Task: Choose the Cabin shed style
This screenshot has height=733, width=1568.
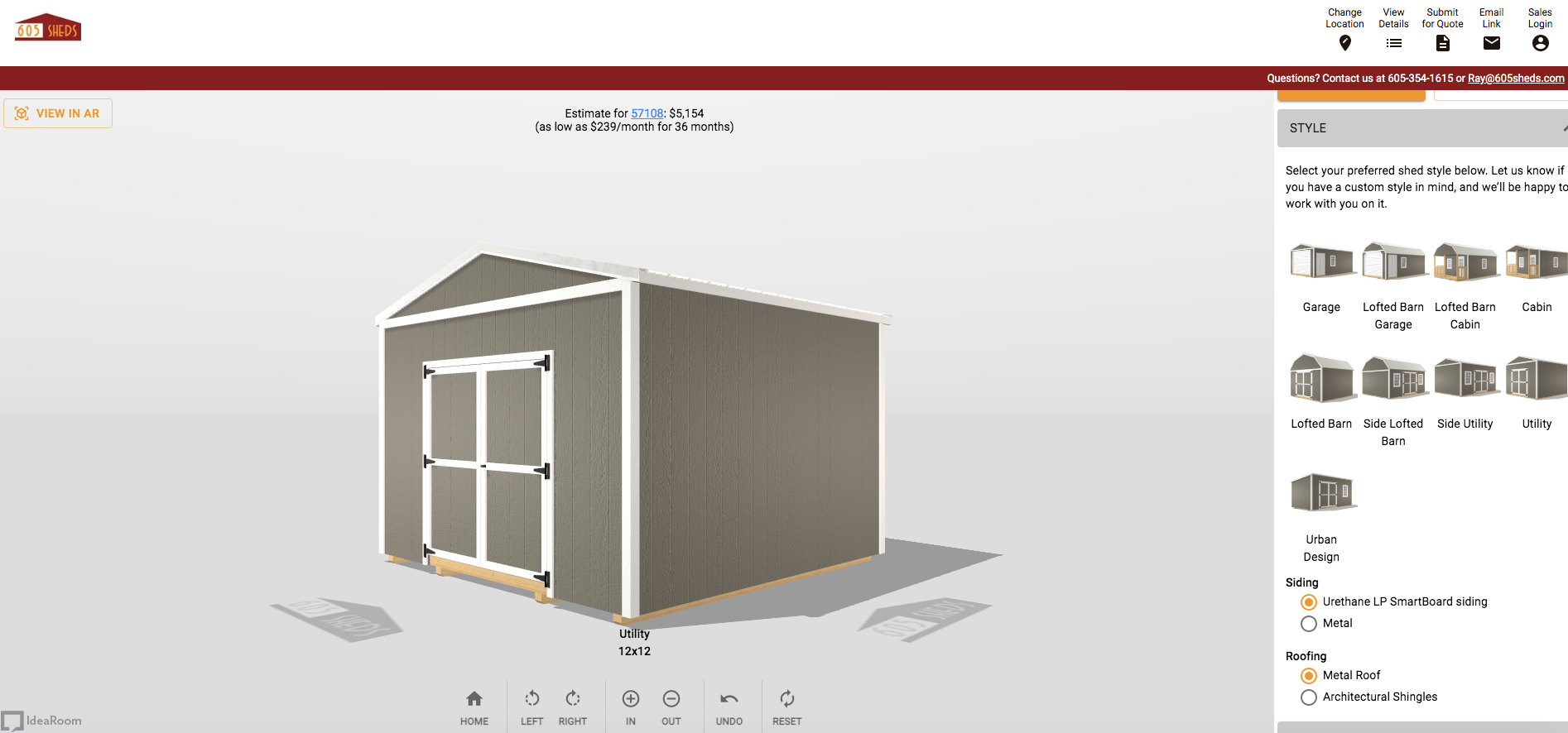Action: [1537, 278]
